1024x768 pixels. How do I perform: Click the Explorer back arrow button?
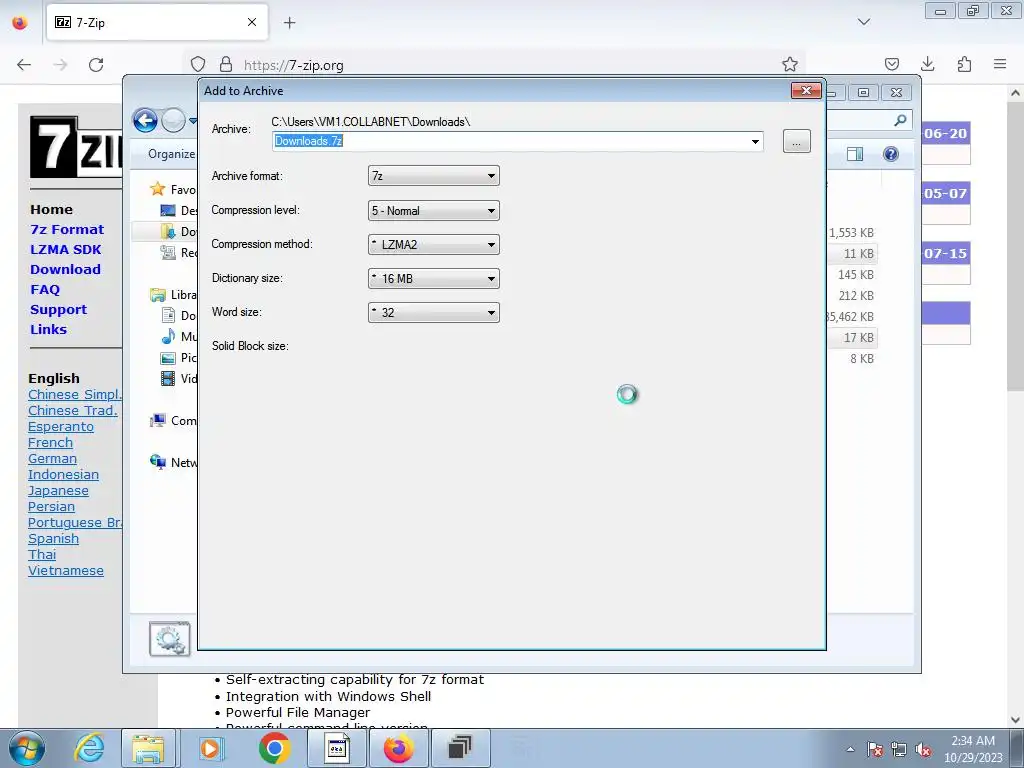point(145,120)
